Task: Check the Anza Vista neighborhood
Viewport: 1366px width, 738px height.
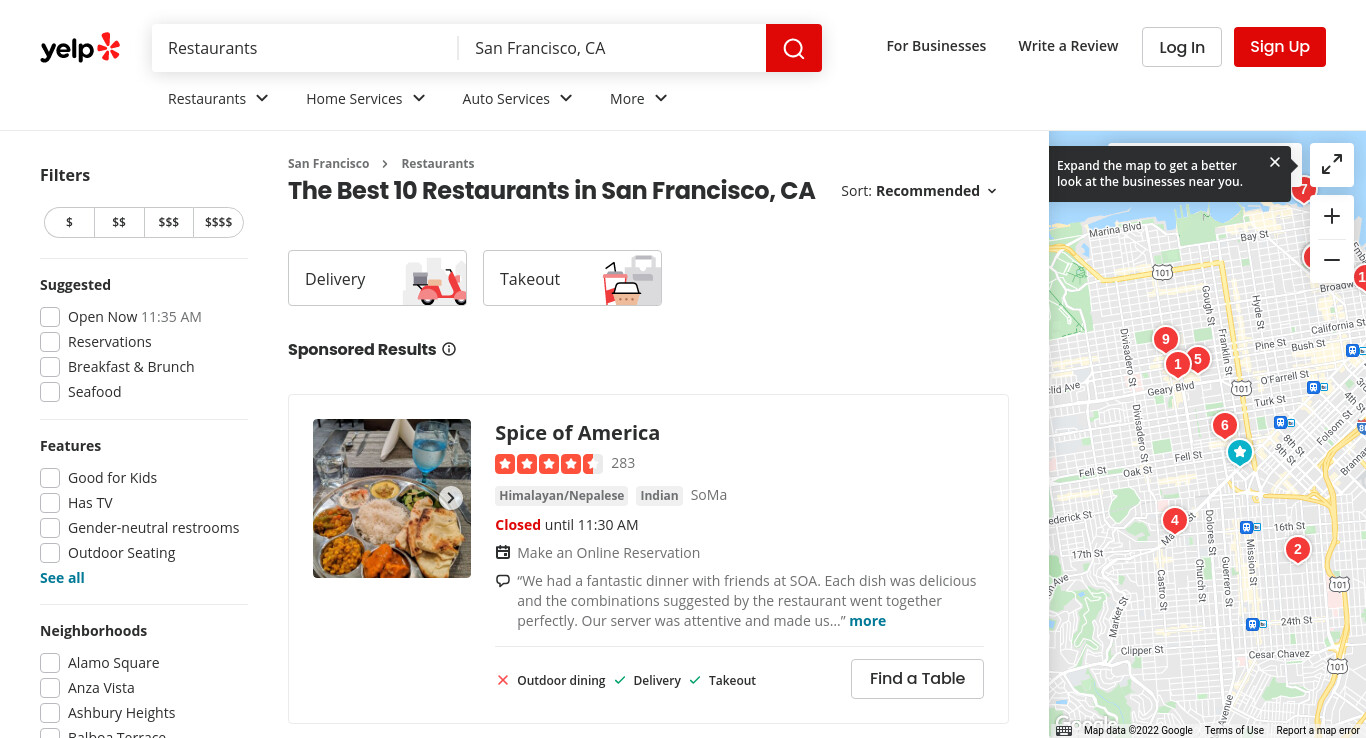Action: [x=50, y=688]
